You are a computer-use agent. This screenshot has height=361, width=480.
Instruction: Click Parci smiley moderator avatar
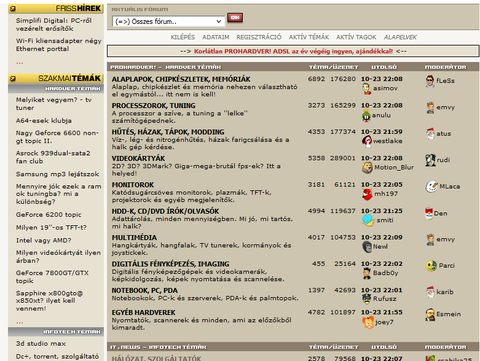[431, 266]
